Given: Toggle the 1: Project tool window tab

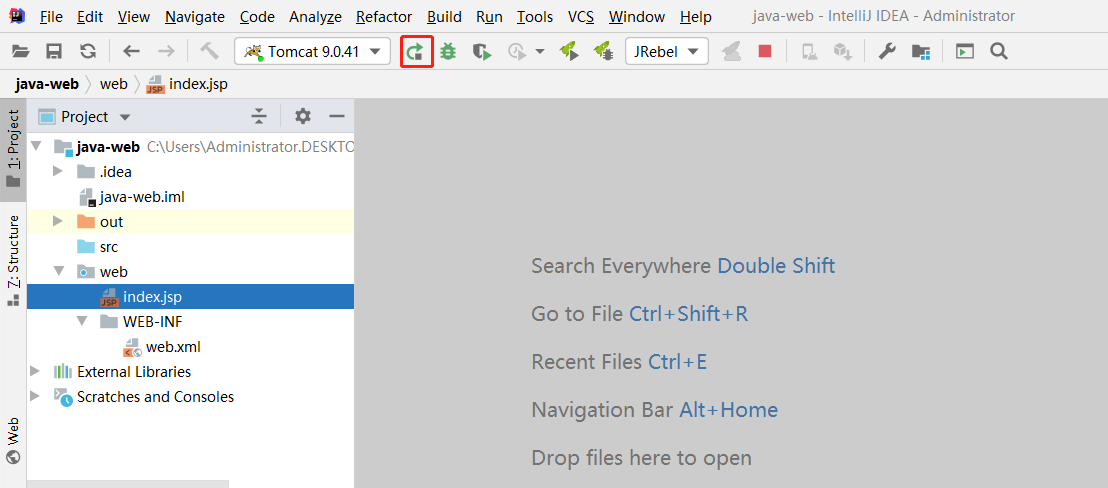Looking at the screenshot, I should pyautogui.click(x=13, y=148).
